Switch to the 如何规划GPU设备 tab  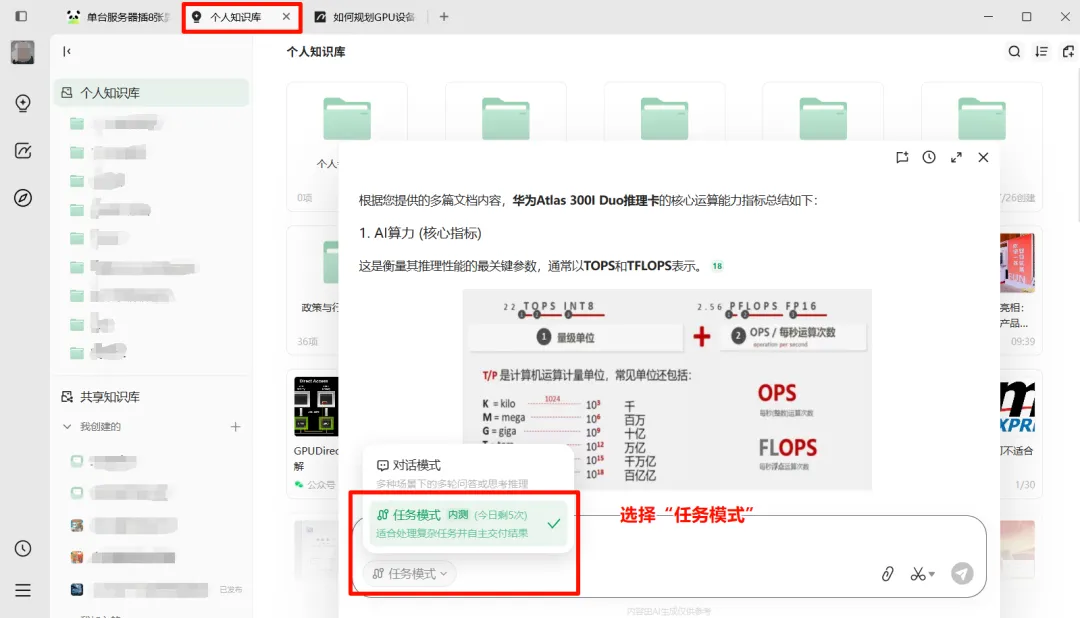(365, 17)
